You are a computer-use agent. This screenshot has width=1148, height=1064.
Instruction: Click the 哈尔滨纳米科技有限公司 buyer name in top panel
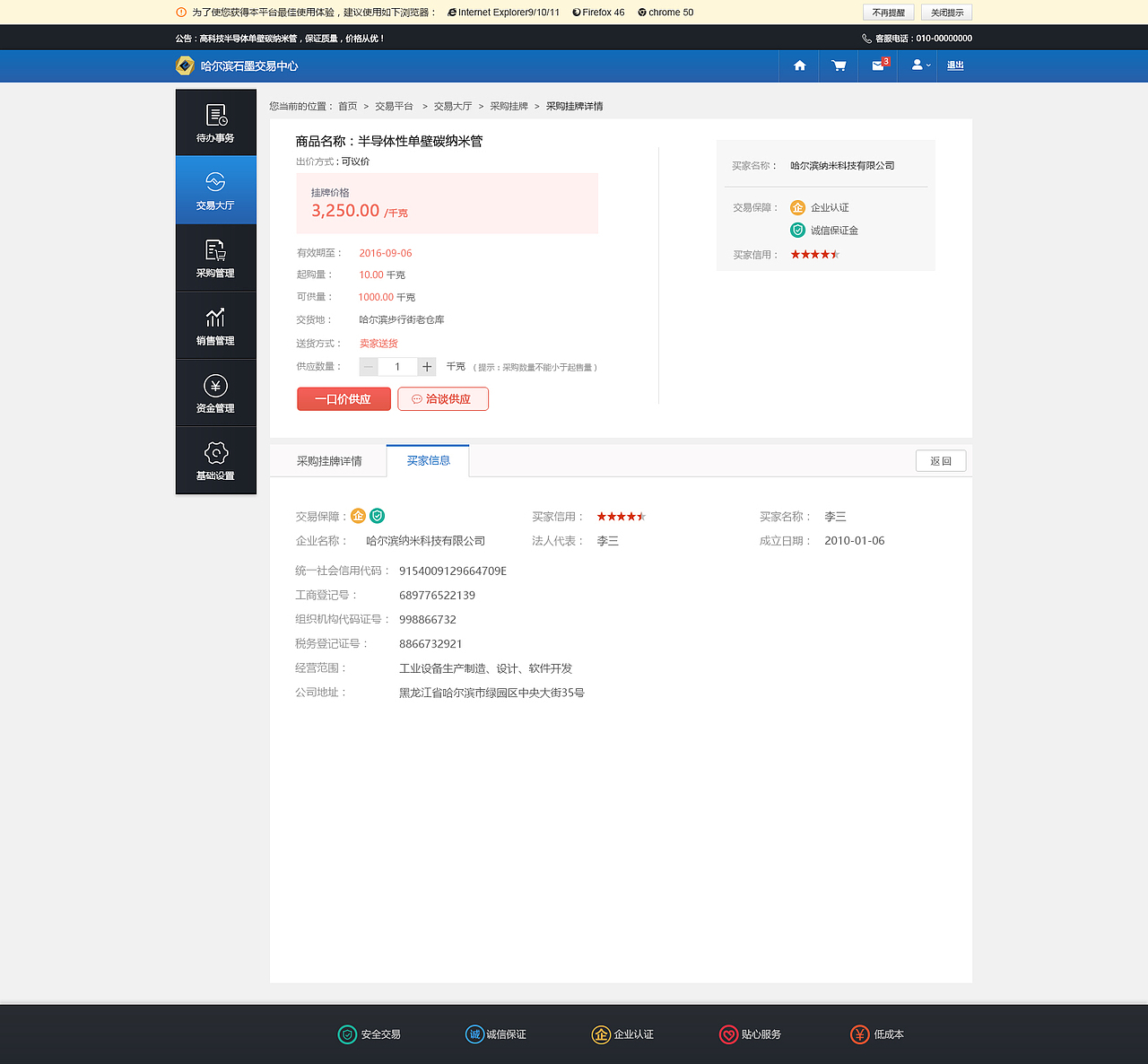point(842,166)
